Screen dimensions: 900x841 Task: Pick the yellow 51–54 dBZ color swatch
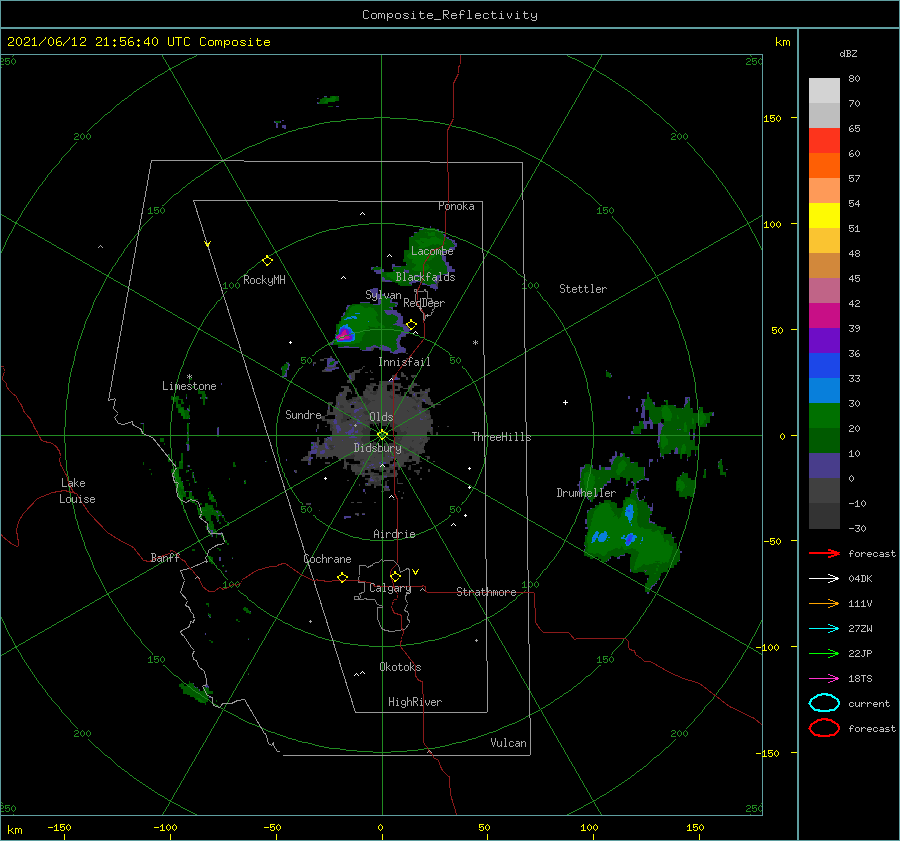point(824,216)
